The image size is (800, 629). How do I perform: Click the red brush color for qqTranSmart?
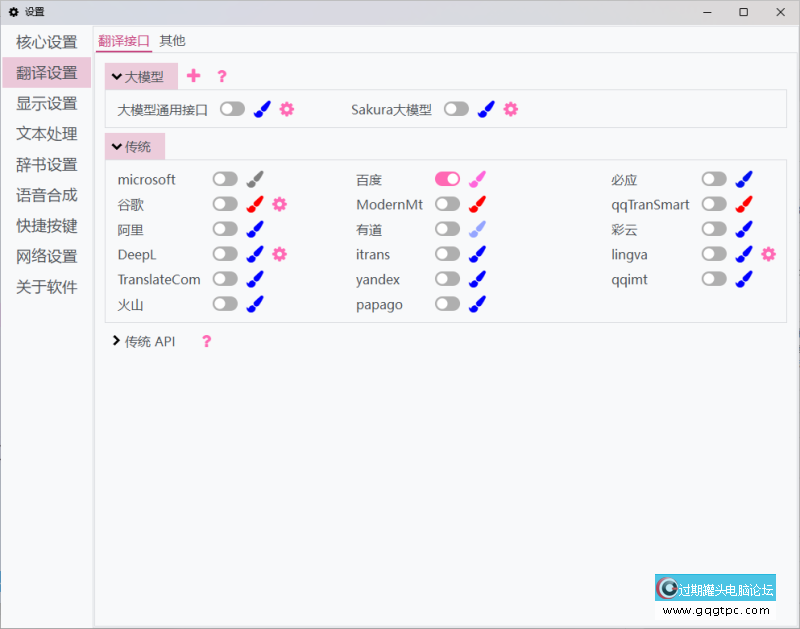click(x=743, y=204)
